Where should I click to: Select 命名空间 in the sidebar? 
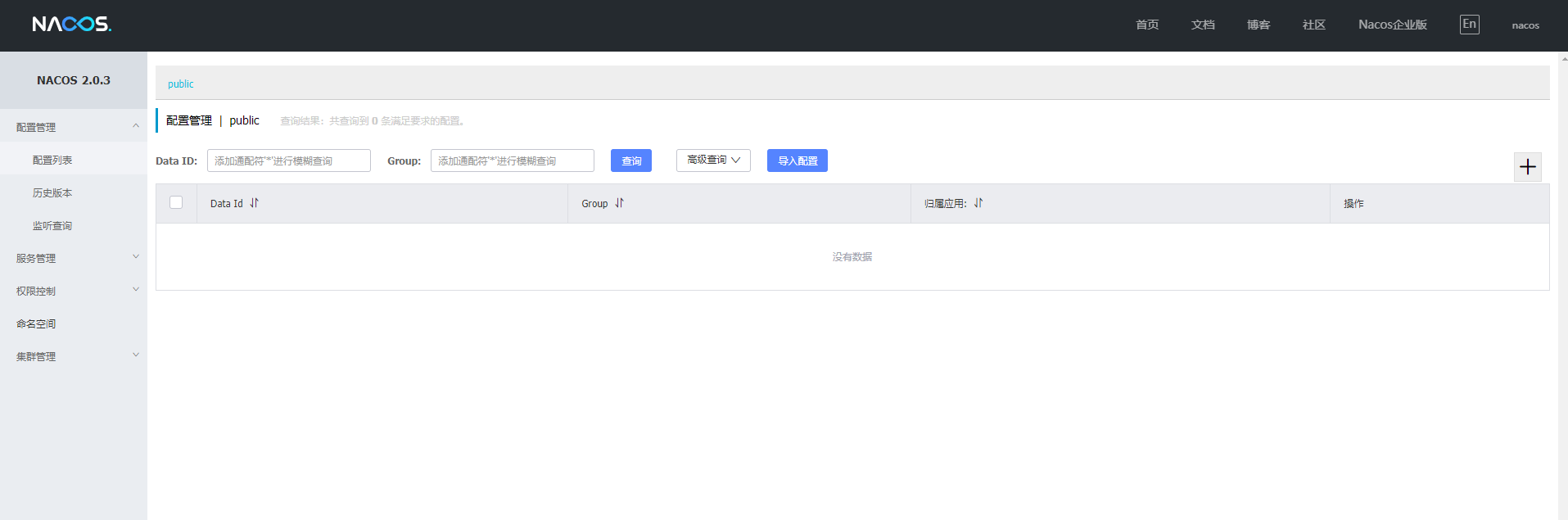click(36, 324)
